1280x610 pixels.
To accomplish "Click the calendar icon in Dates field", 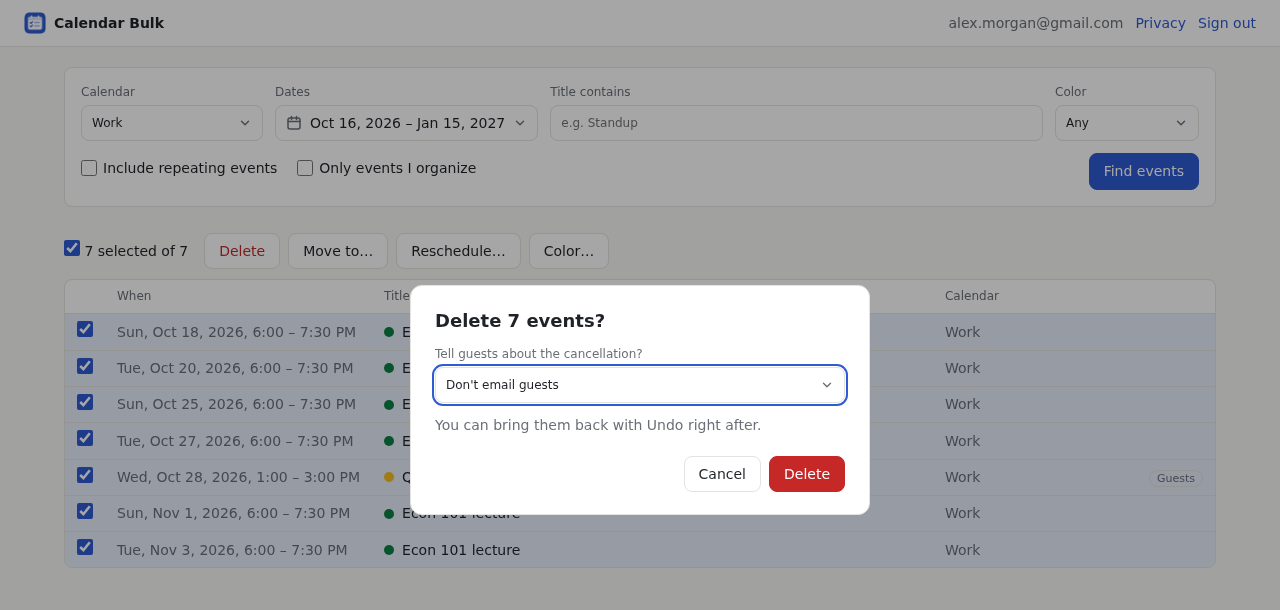I will click(x=294, y=123).
